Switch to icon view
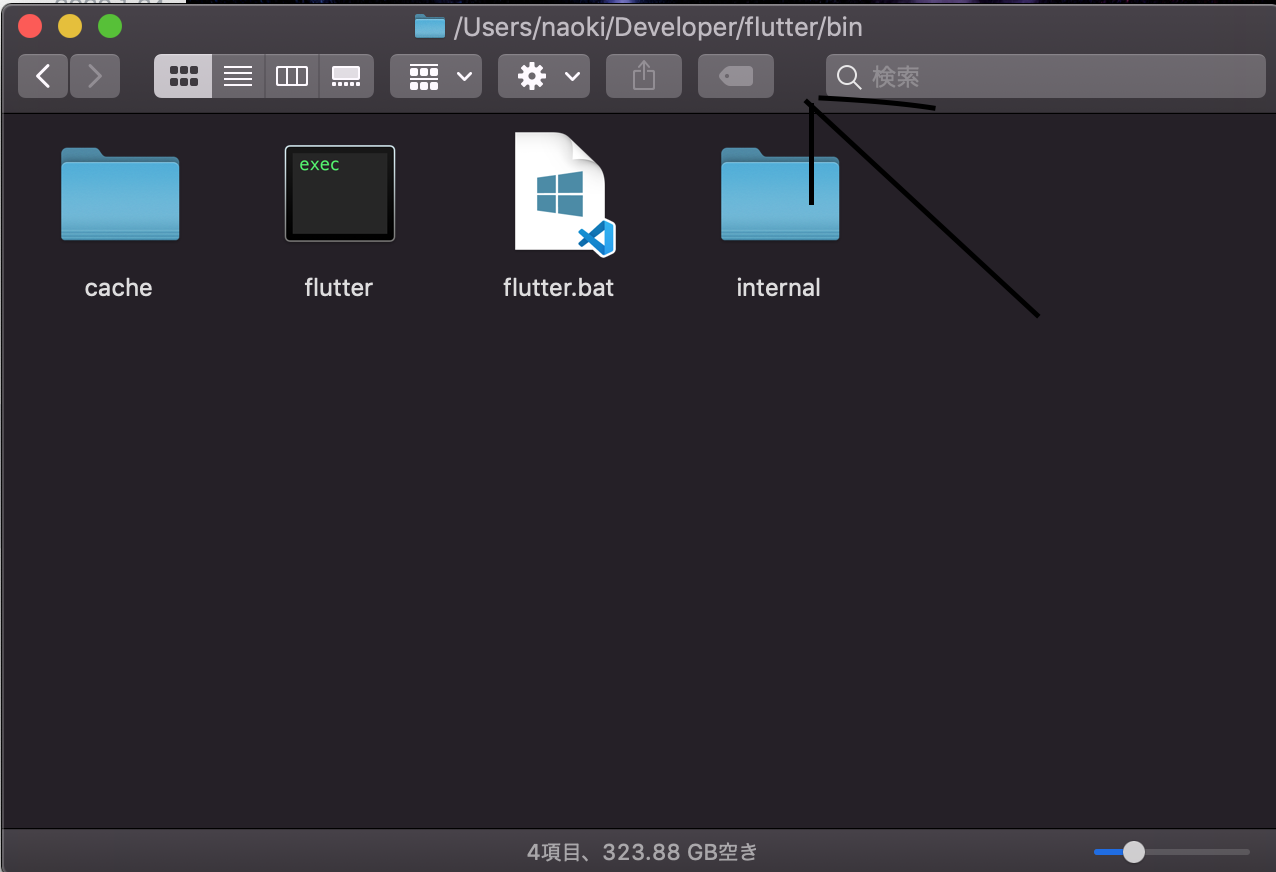The image size is (1276, 872). click(183, 76)
